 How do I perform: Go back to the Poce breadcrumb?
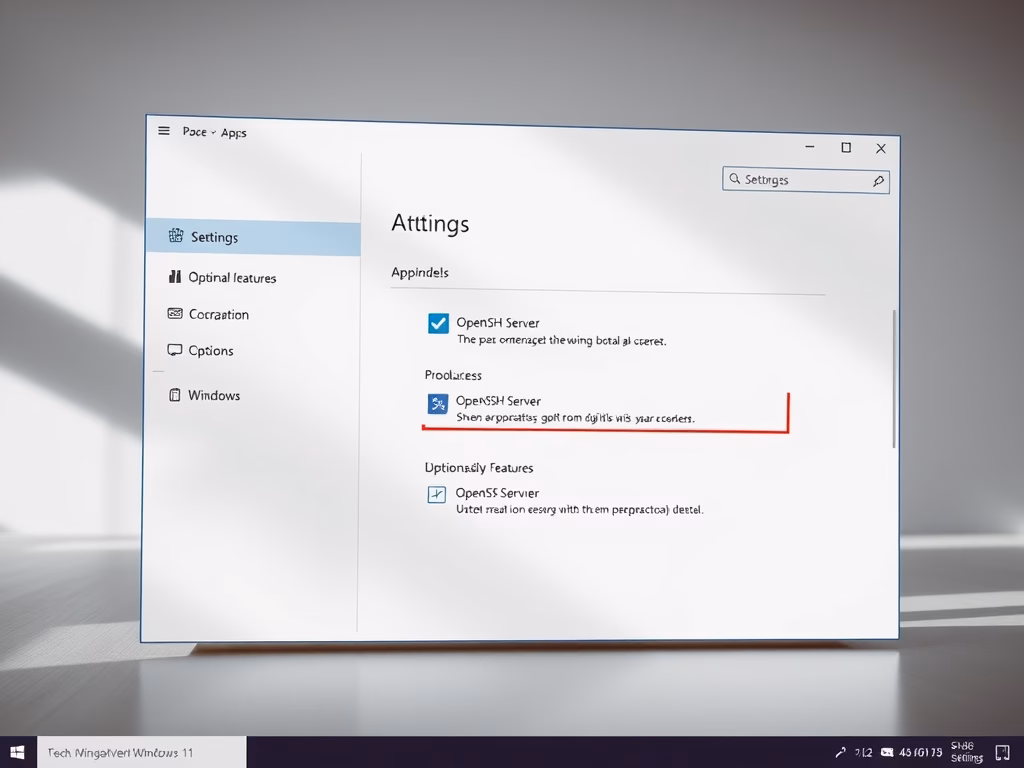click(x=195, y=131)
